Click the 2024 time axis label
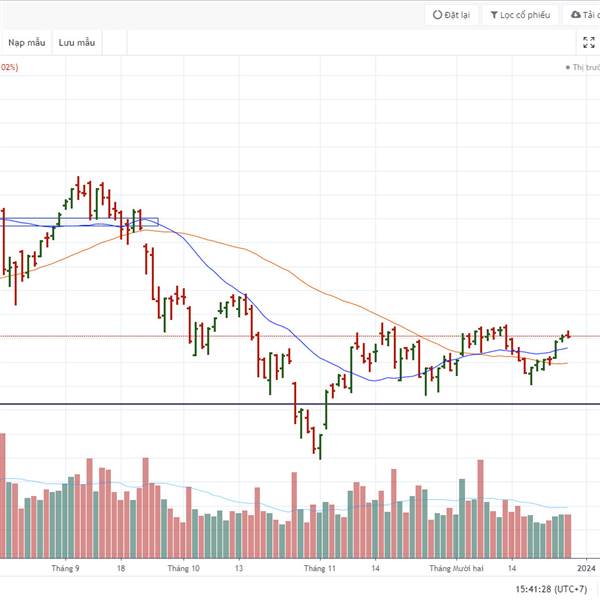This screenshot has width=600, height=600. (586, 568)
